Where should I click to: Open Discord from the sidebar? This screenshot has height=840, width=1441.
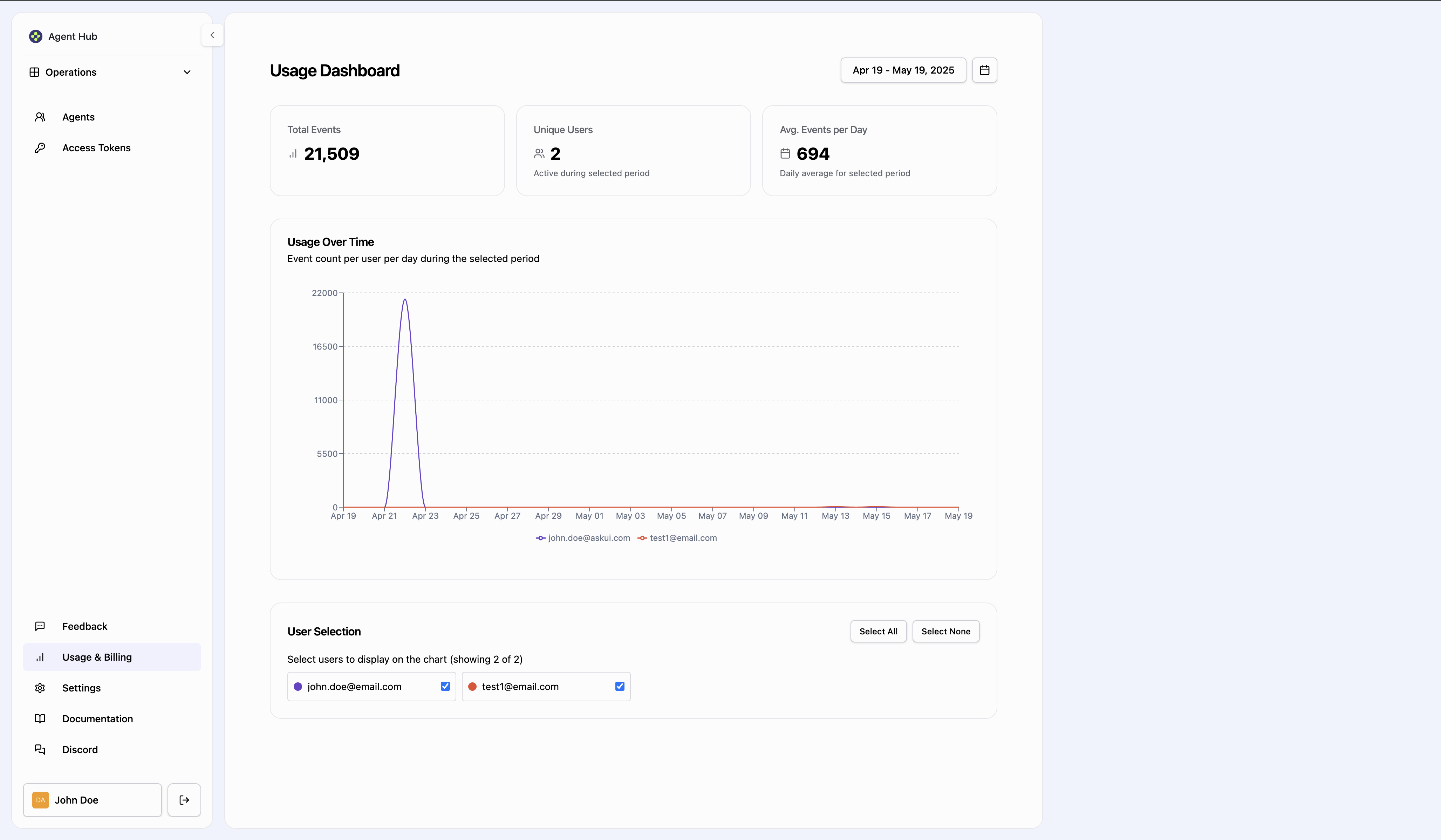pyautogui.click(x=80, y=749)
